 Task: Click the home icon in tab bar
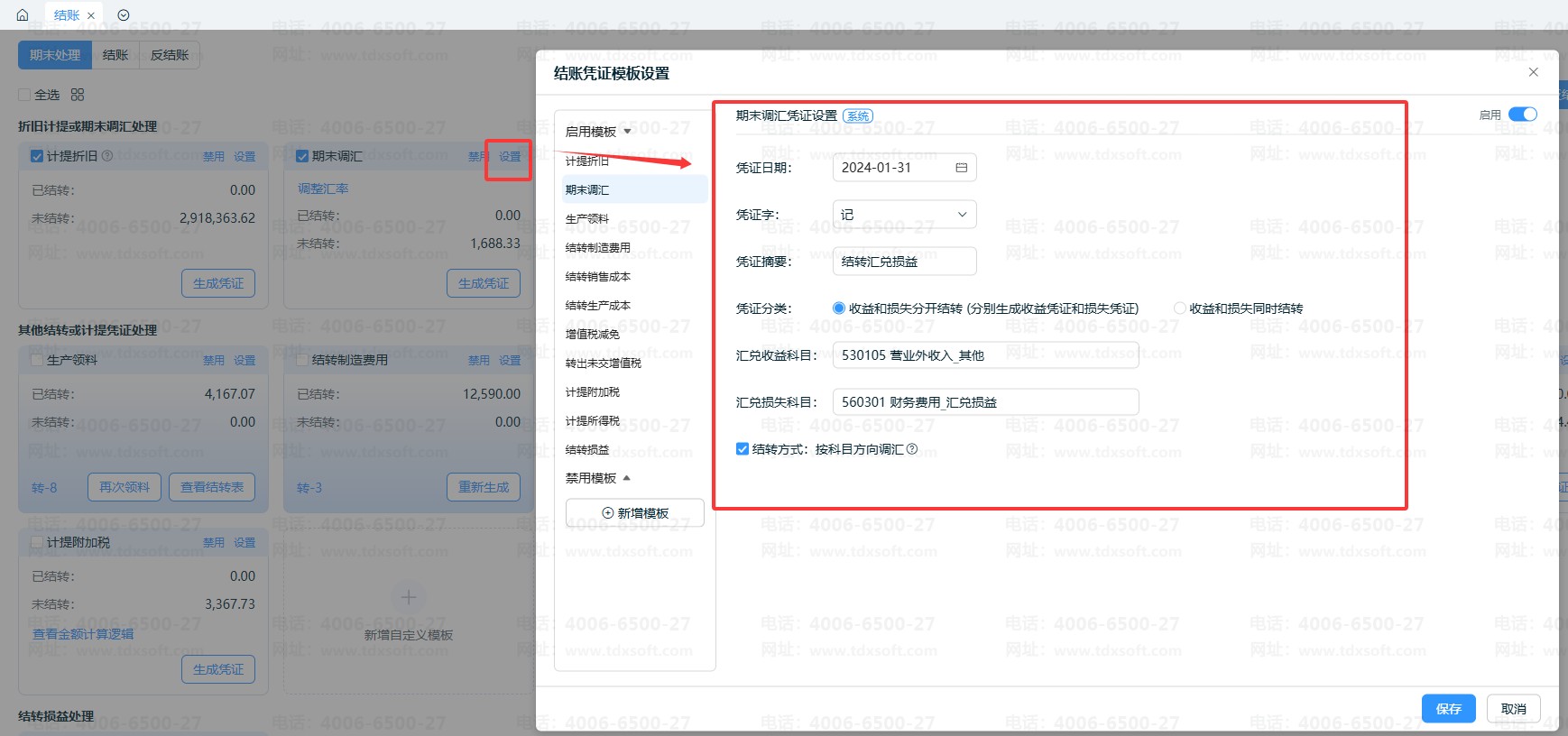23,14
